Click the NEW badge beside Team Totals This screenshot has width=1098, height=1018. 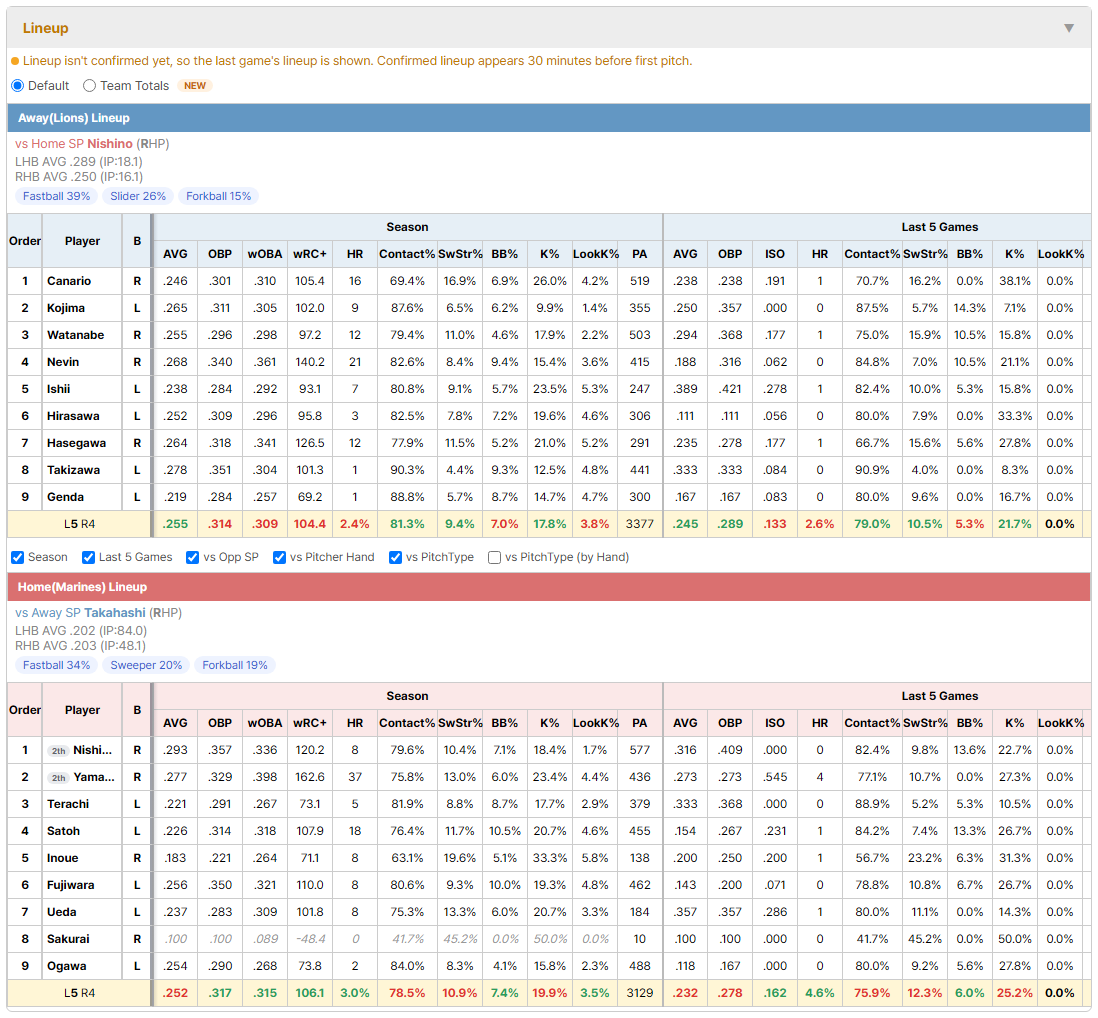[x=195, y=85]
